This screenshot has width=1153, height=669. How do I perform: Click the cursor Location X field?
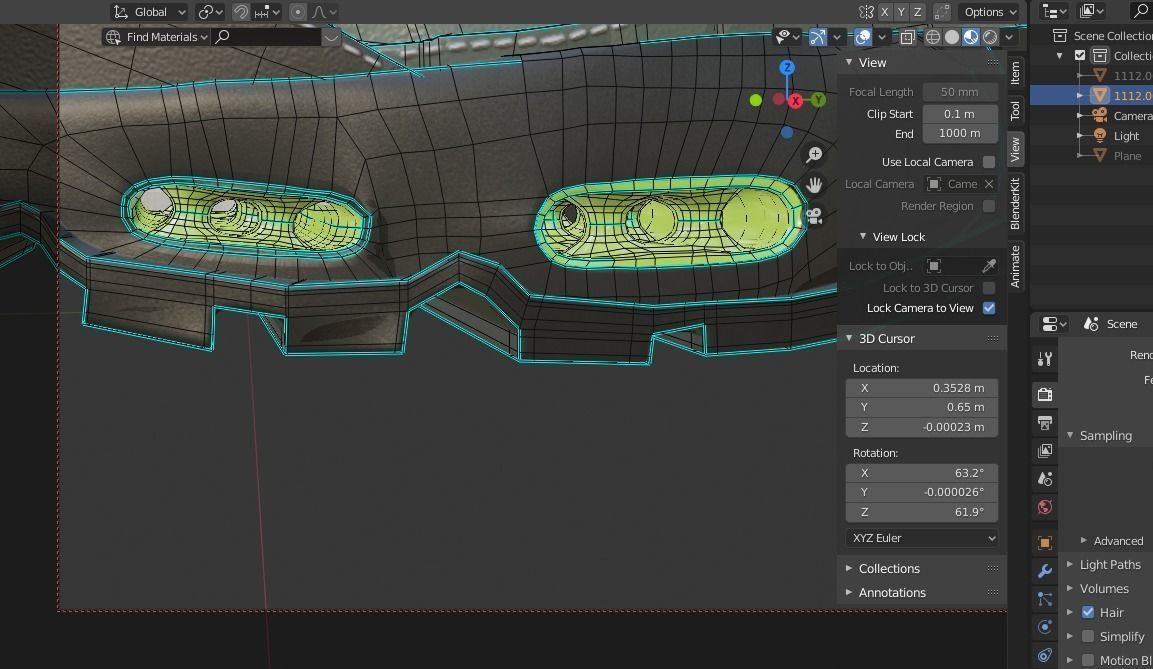(921, 388)
